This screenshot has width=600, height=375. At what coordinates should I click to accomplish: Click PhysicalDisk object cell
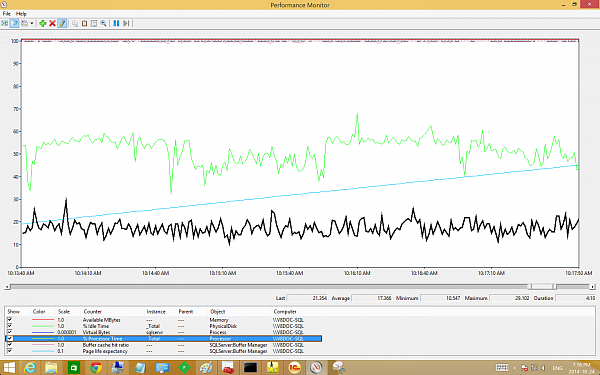(x=223, y=326)
